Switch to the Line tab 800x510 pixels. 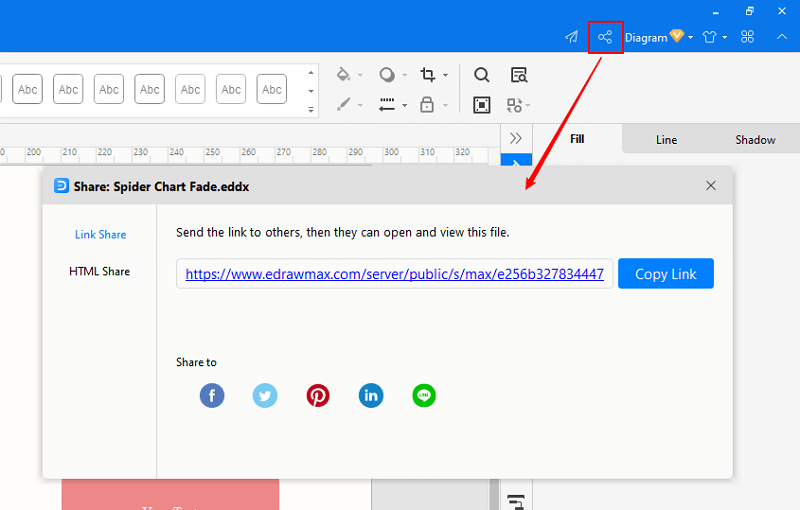pyautogui.click(x=666, y=140)
